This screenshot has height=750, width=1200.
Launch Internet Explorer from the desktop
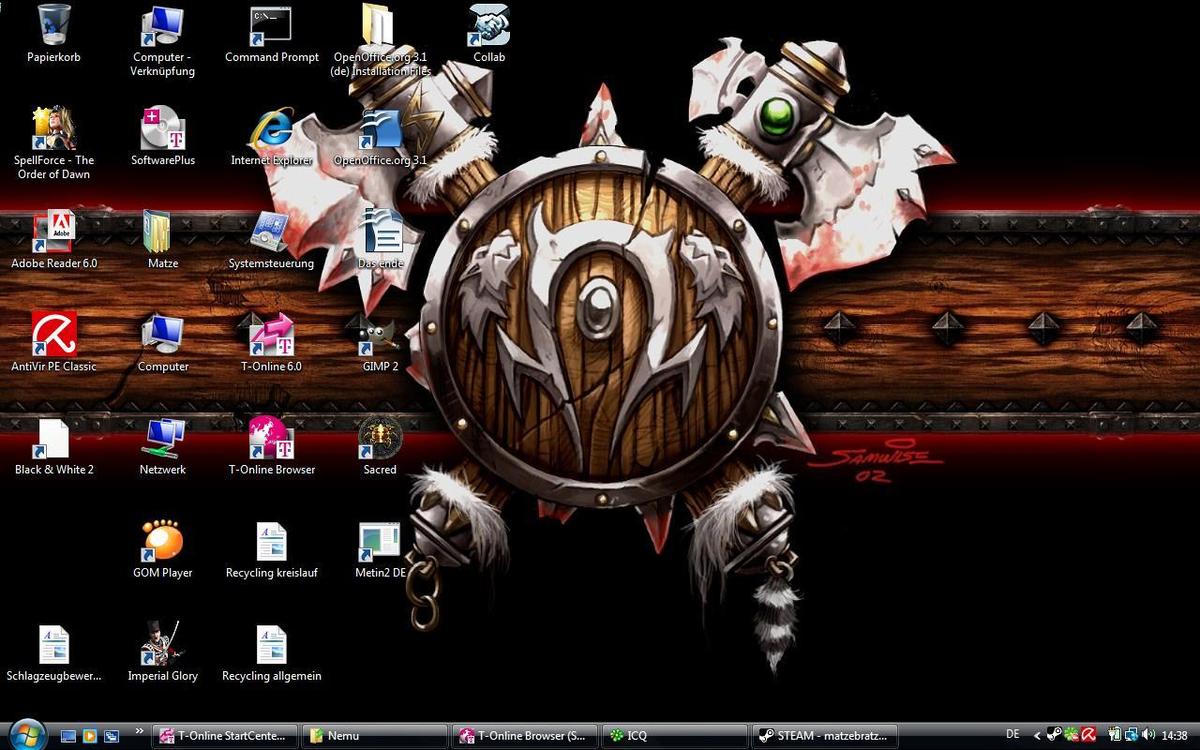(272, 137)
